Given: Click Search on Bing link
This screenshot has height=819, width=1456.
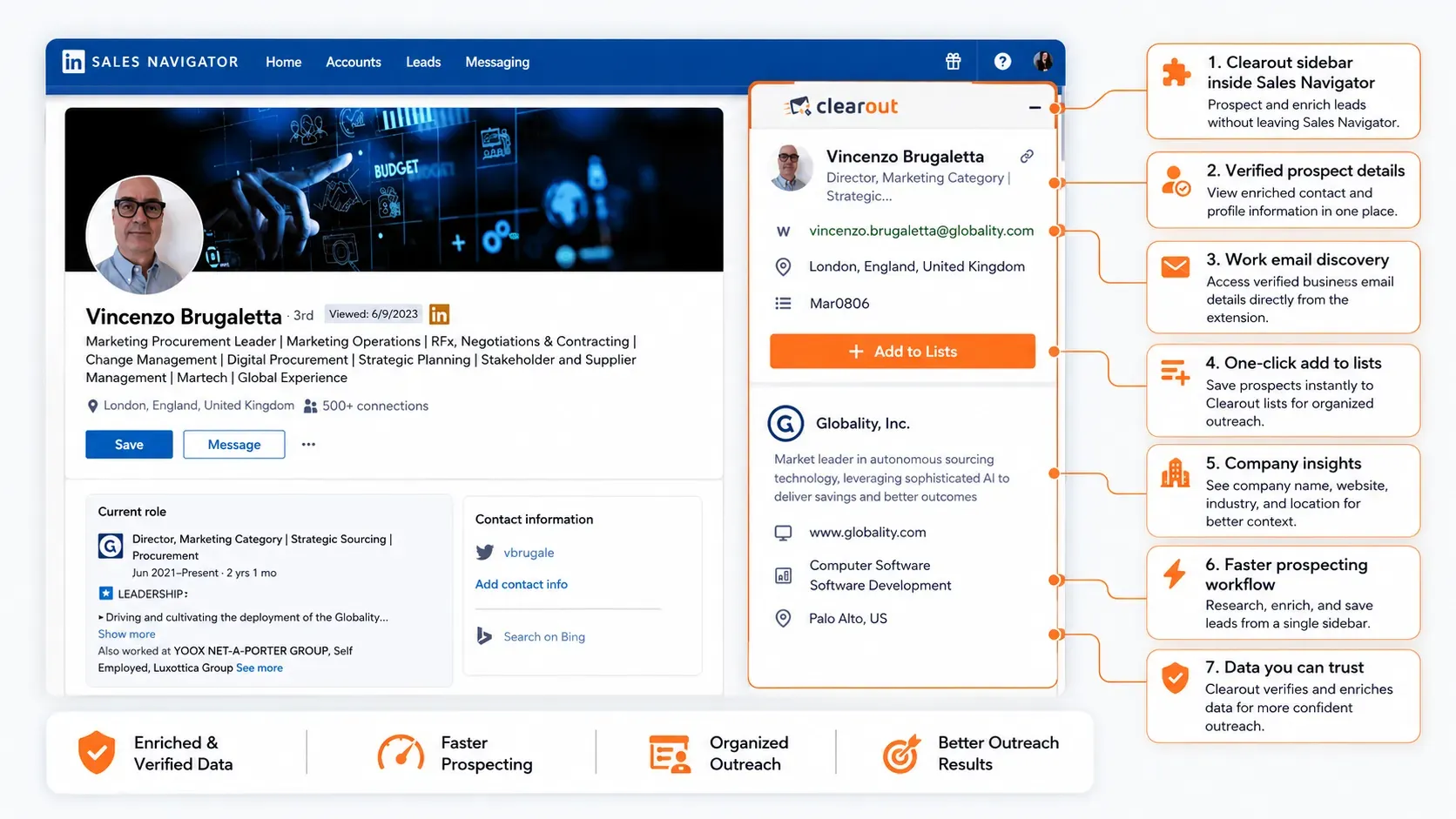Looking at the screenshot, I should tap(544, 637).
